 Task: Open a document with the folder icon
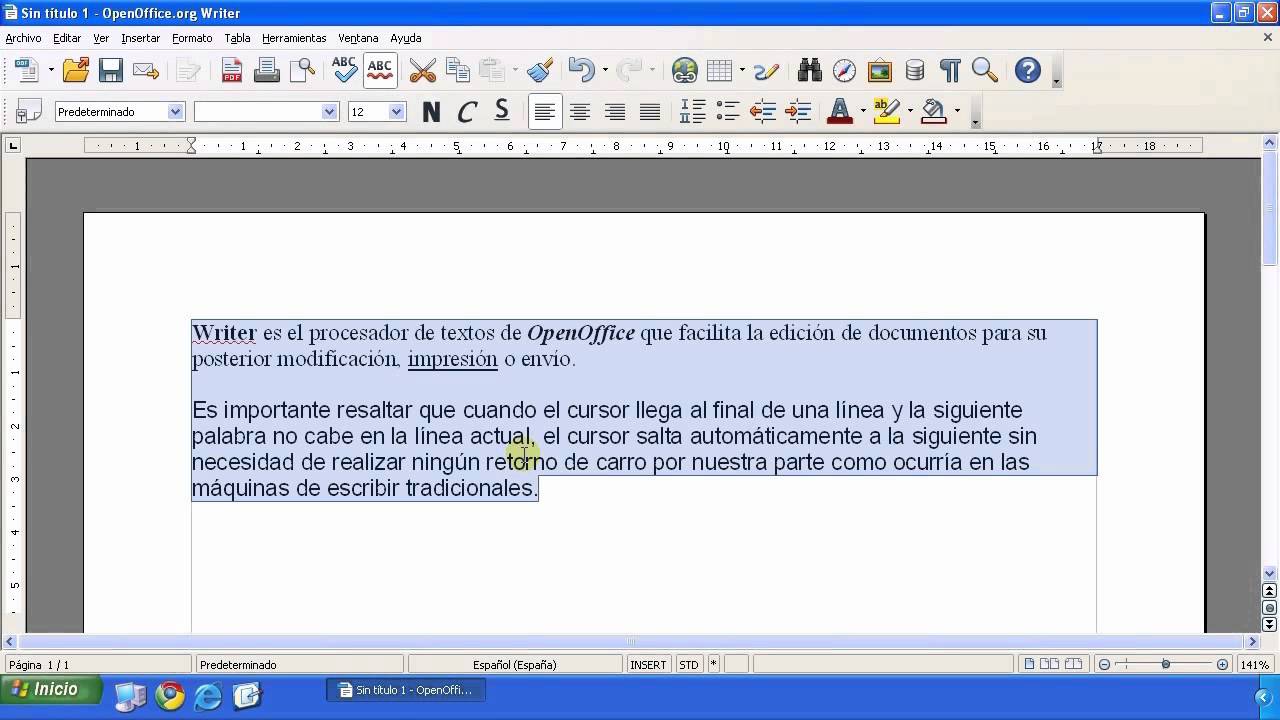pyautogui.click(x=75, y=71)
